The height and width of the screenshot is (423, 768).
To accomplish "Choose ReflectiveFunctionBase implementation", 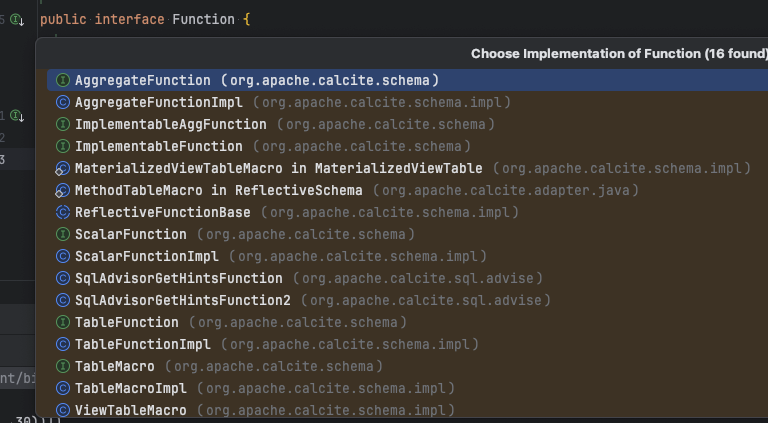I will [x=162, y=212].
